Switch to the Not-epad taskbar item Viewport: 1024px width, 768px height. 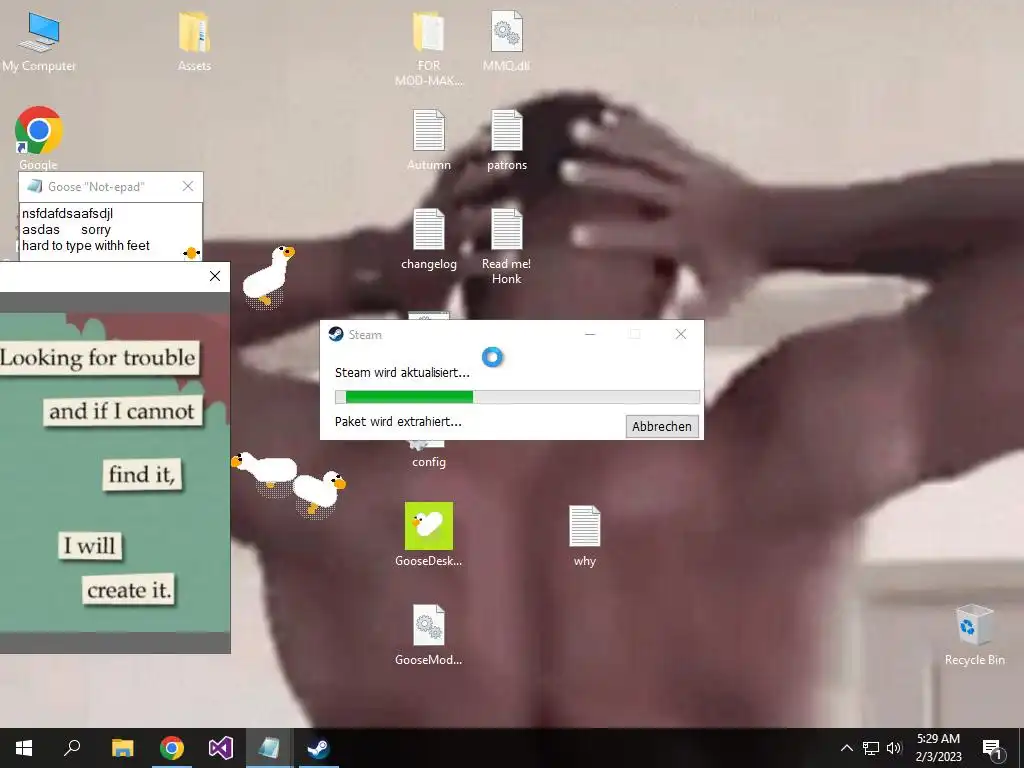[x=269, y=748]
